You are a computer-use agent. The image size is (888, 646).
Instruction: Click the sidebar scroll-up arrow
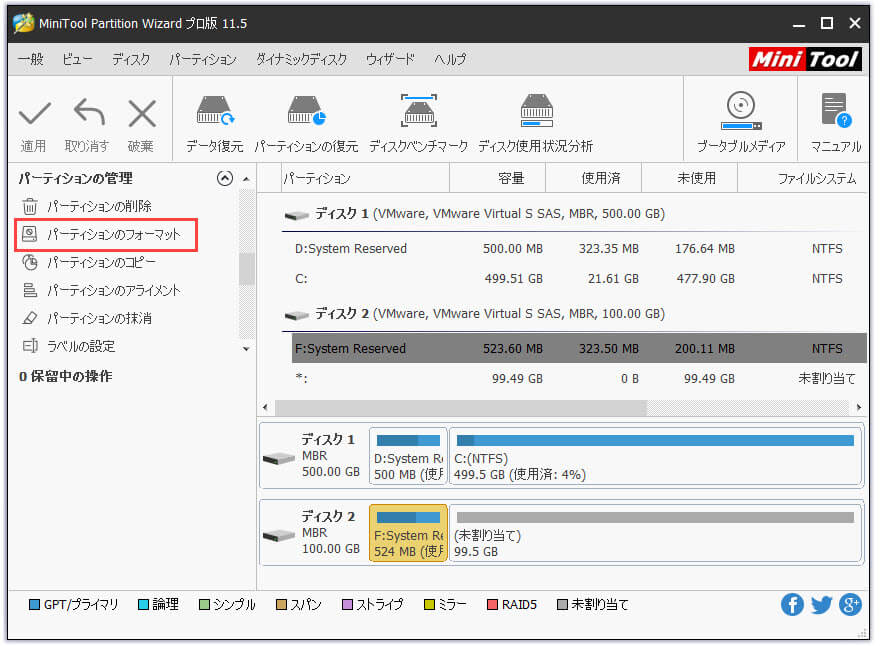[246, 179]
